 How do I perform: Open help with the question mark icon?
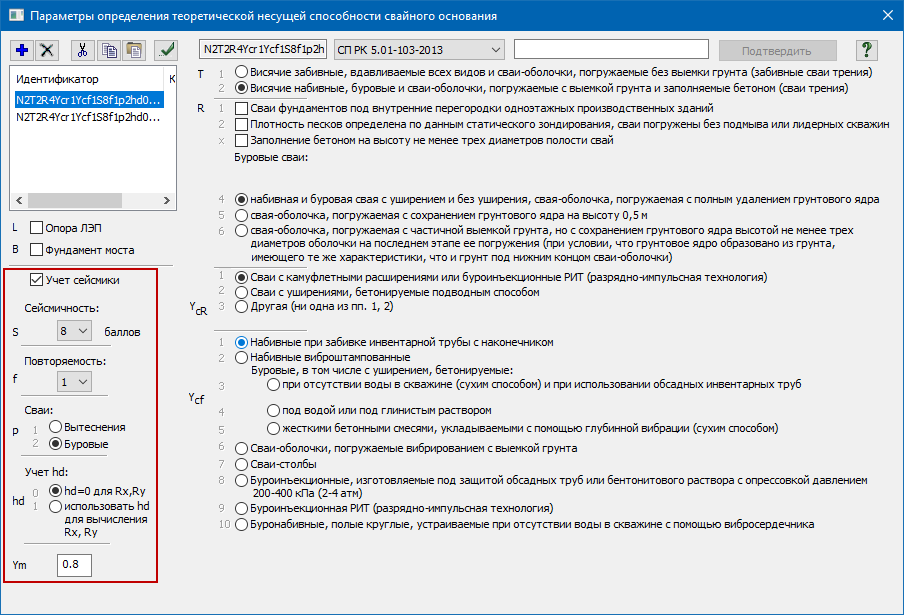867,50
